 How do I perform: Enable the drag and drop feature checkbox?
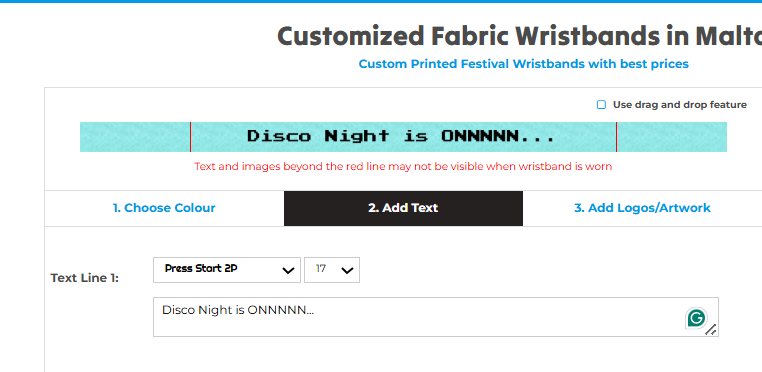(x=601, y=105)
